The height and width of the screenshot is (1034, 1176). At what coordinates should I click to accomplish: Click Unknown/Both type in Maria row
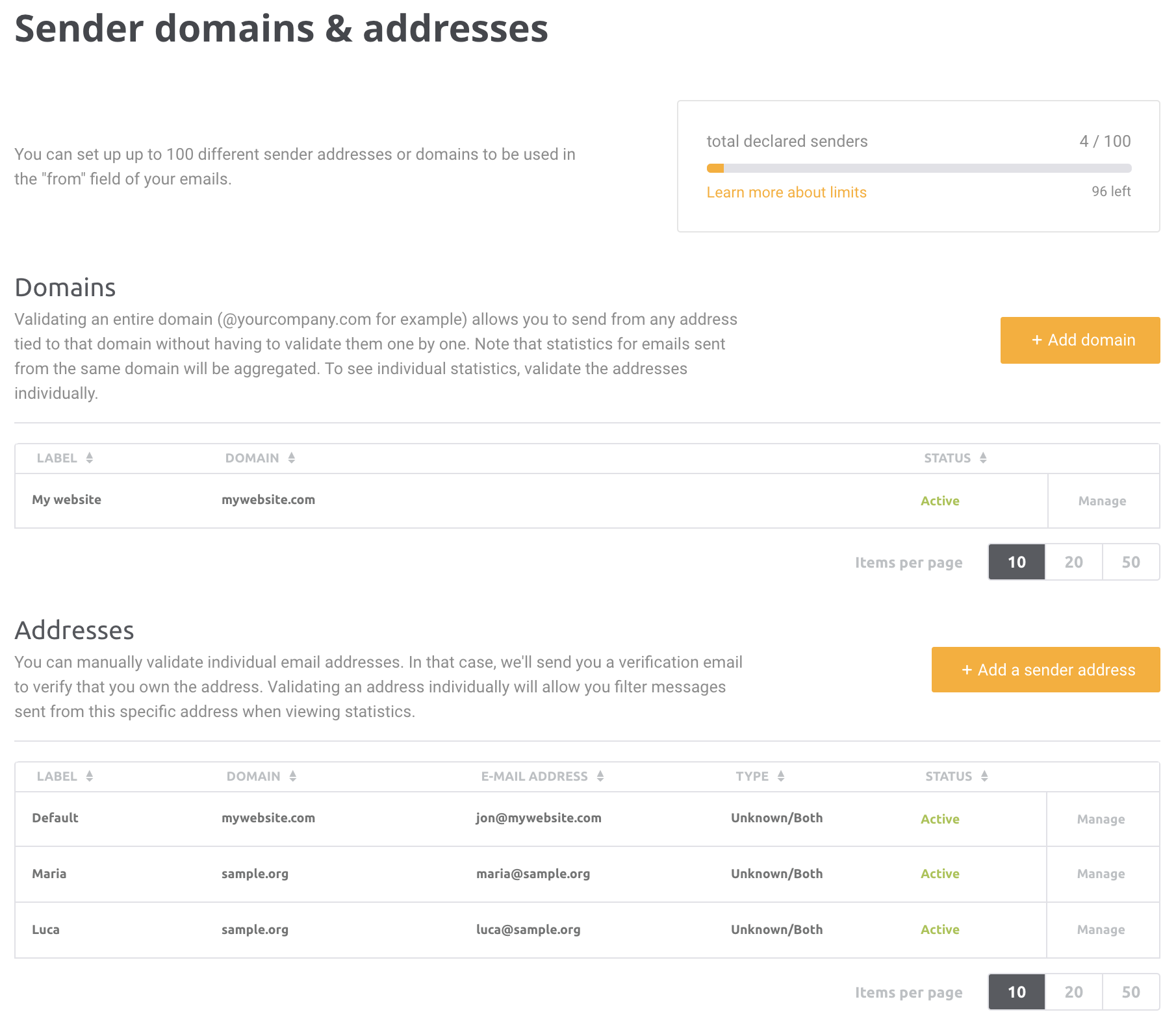point(776,874)
